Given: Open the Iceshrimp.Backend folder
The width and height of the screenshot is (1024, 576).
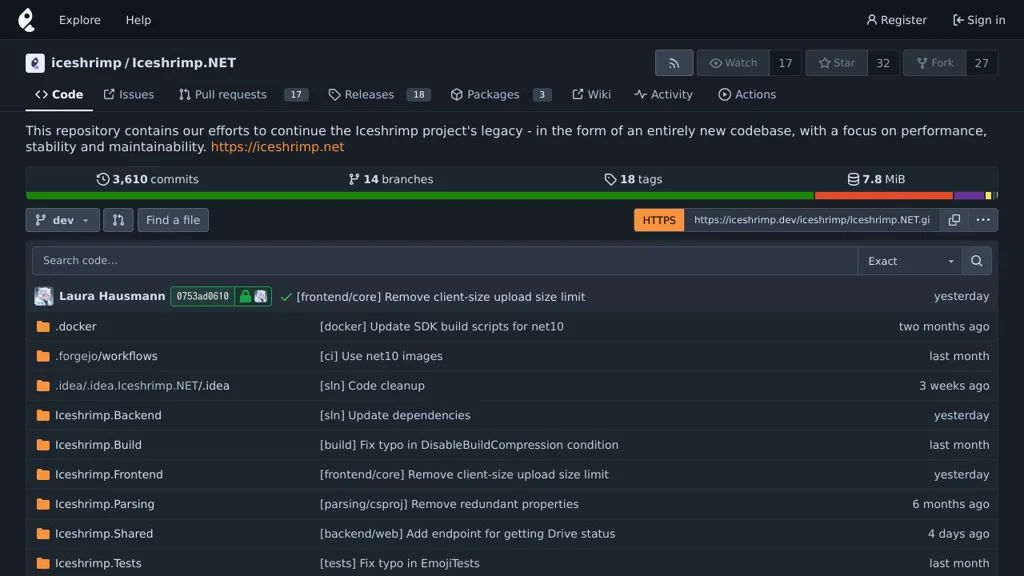Looking at the screenshot, I should coord(108,415).
